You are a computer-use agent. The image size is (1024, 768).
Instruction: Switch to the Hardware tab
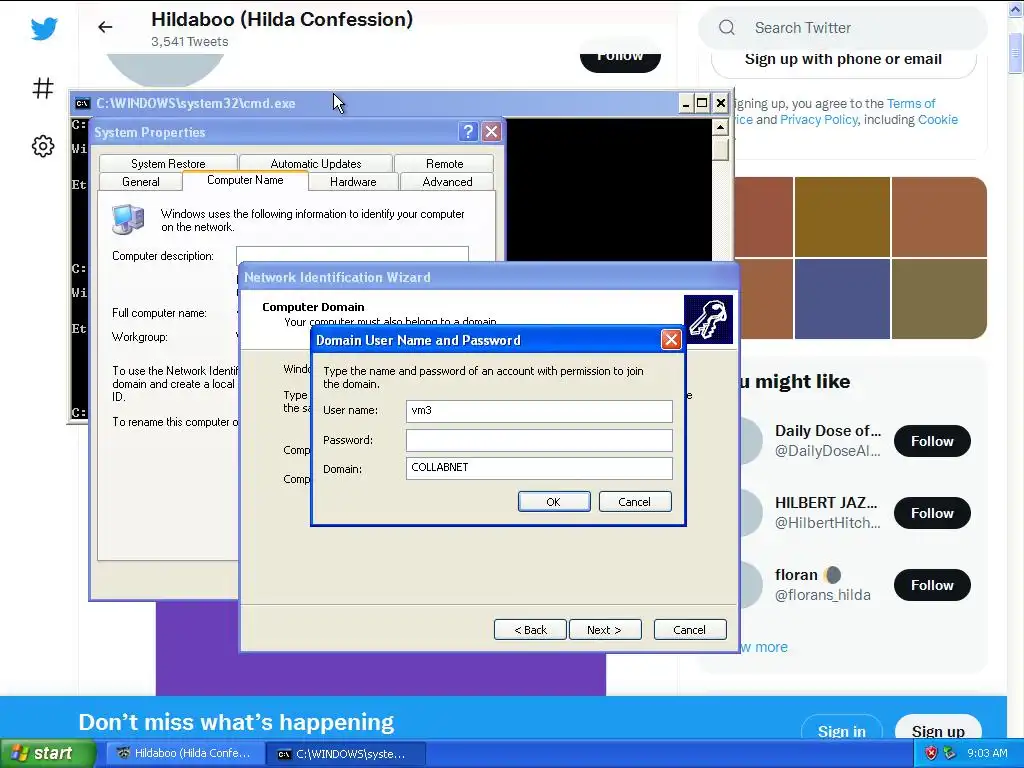click(x=353, y=182)
